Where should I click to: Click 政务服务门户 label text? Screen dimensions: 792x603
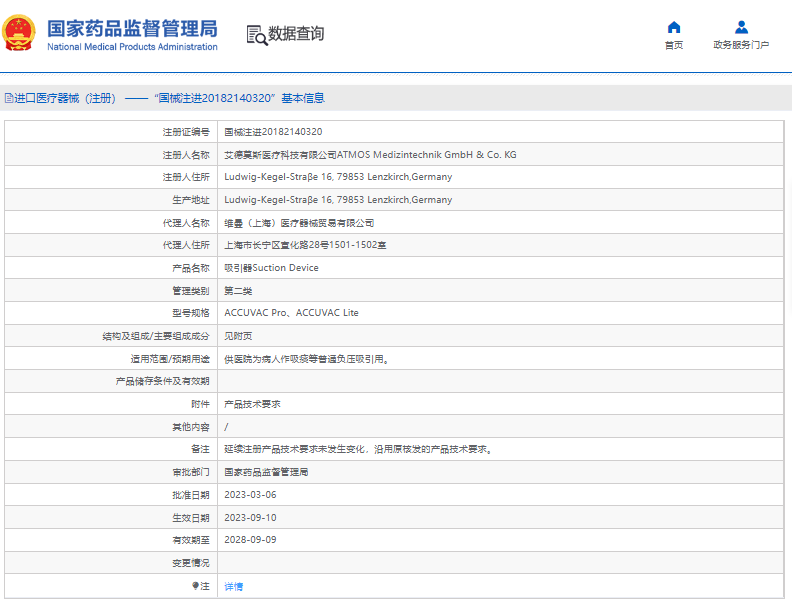[x=741, y=45]
